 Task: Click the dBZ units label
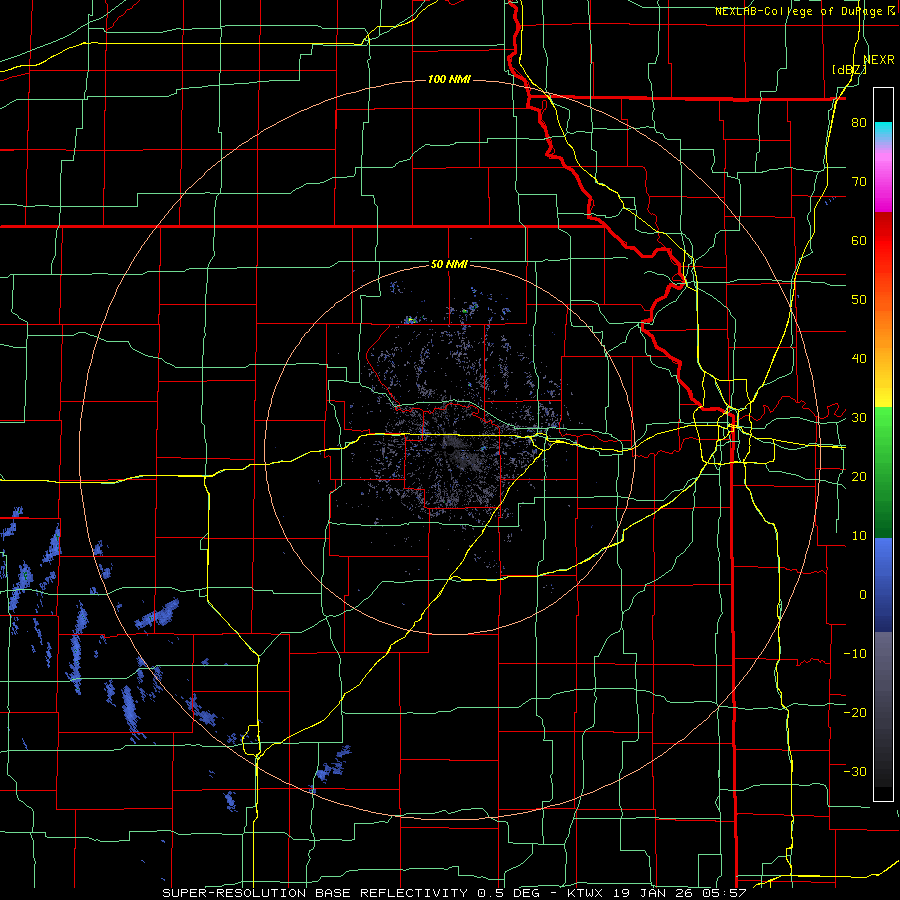click(x=849, y=70)
